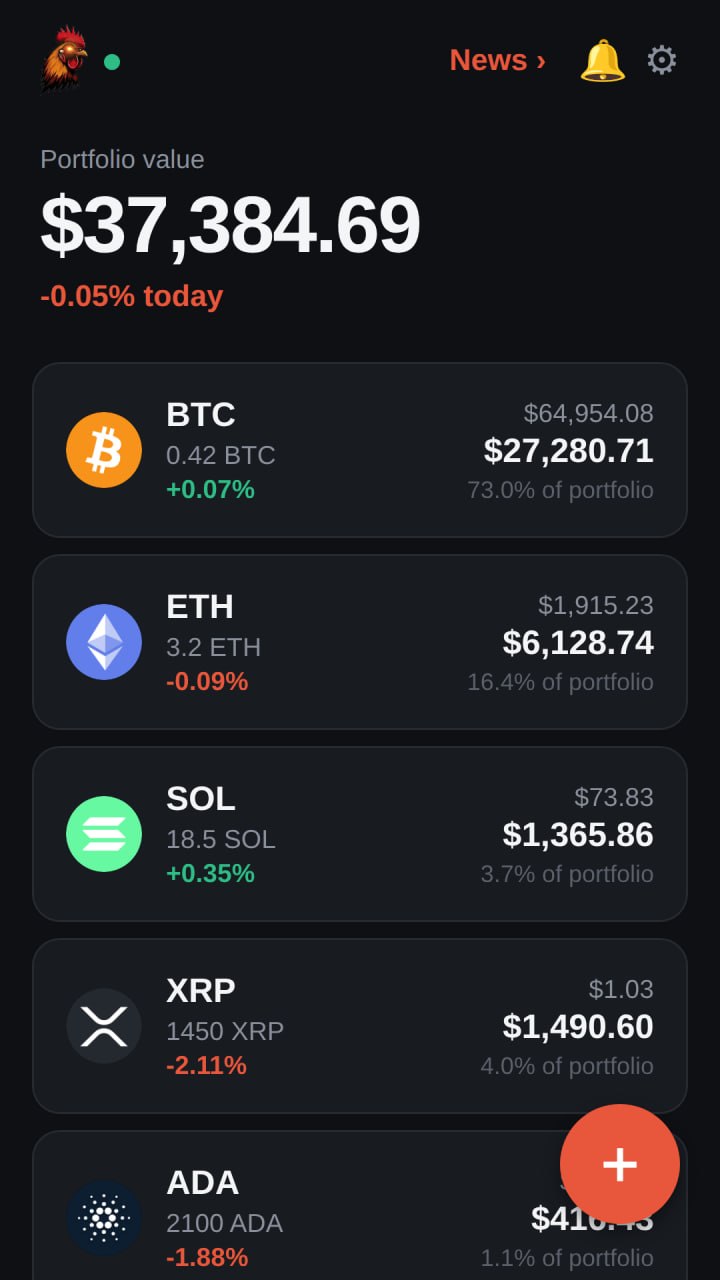Open settings with the gear icon
The height and width of the screenshot is (1280, 720).
pyautogui.click(x=661, y=60)
